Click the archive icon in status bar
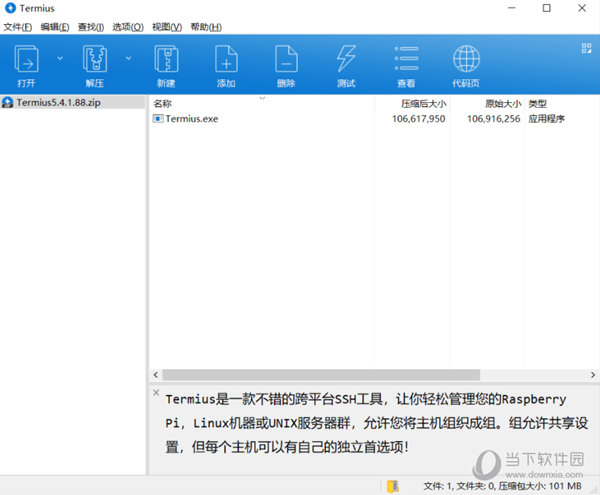This screenshot has height=495, width=600. point(393,486)
